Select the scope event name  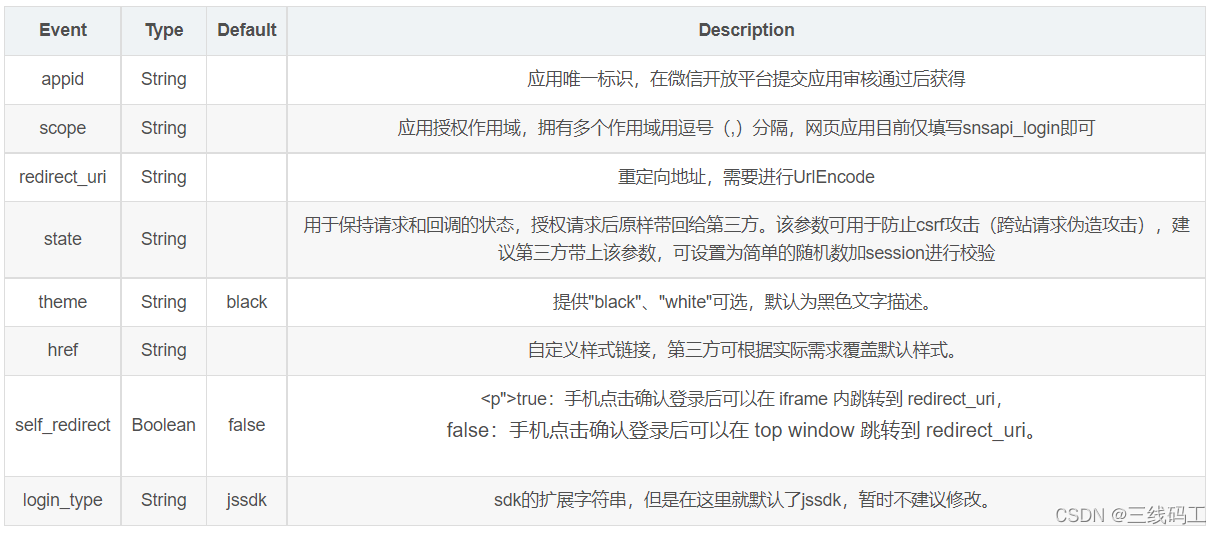point(63,128)
